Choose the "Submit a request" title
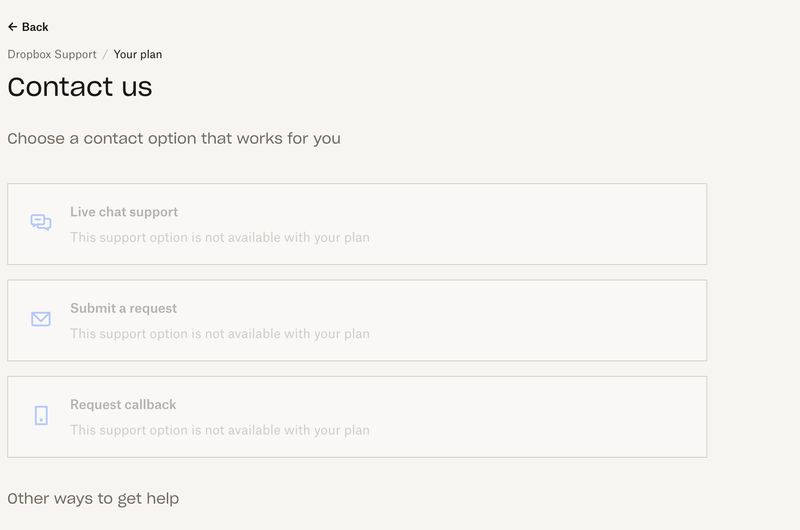This screenshot has height=530, width=800. pyautogui.click(x=123, y=308)
